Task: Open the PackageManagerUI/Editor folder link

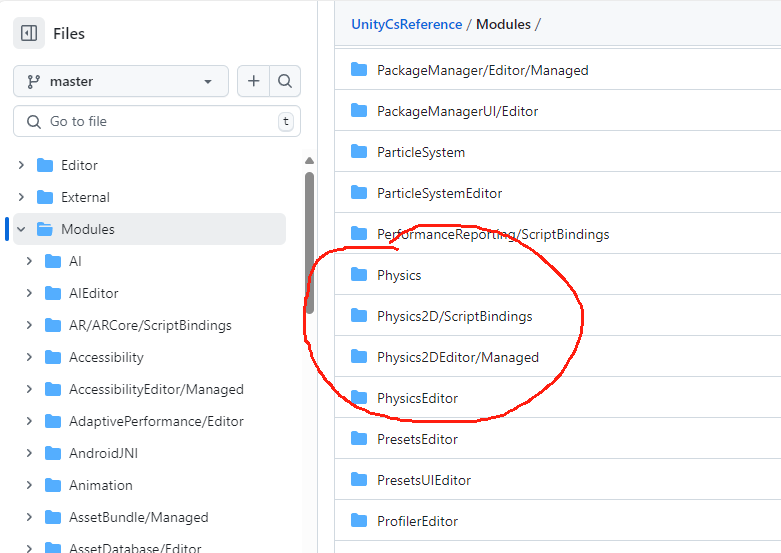Action: pos(457,111)
